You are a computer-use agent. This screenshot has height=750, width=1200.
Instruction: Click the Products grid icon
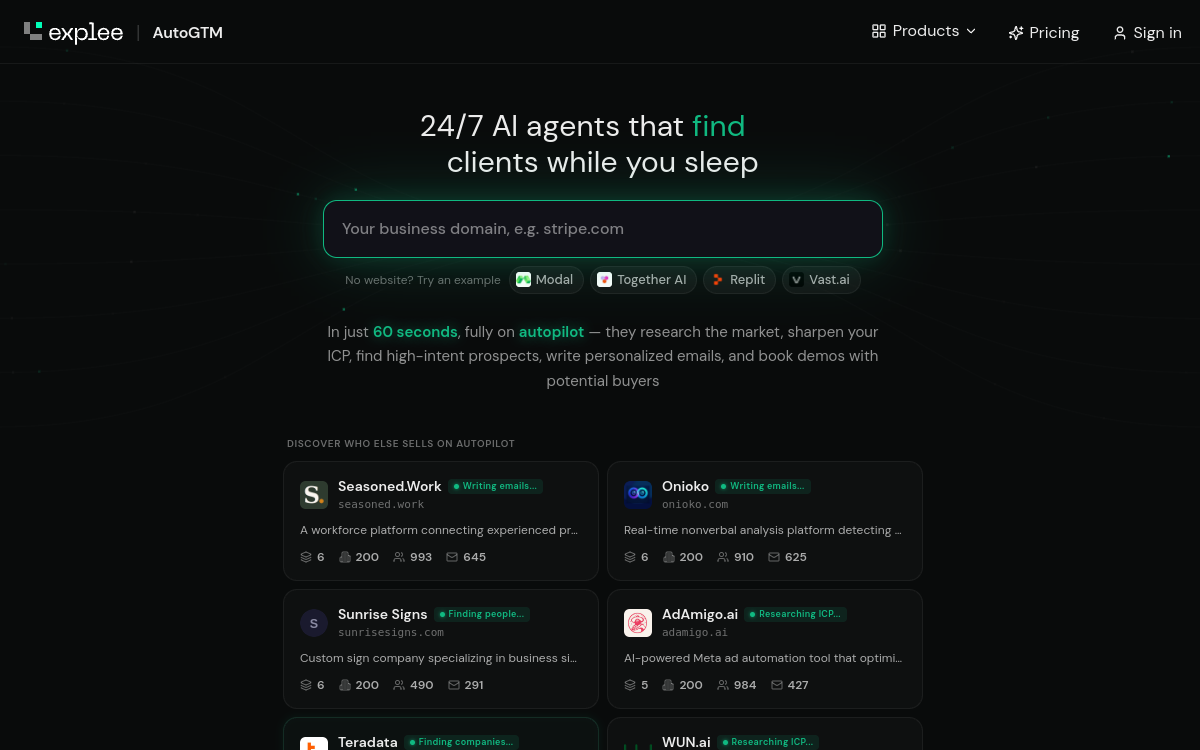coord(879,31)
